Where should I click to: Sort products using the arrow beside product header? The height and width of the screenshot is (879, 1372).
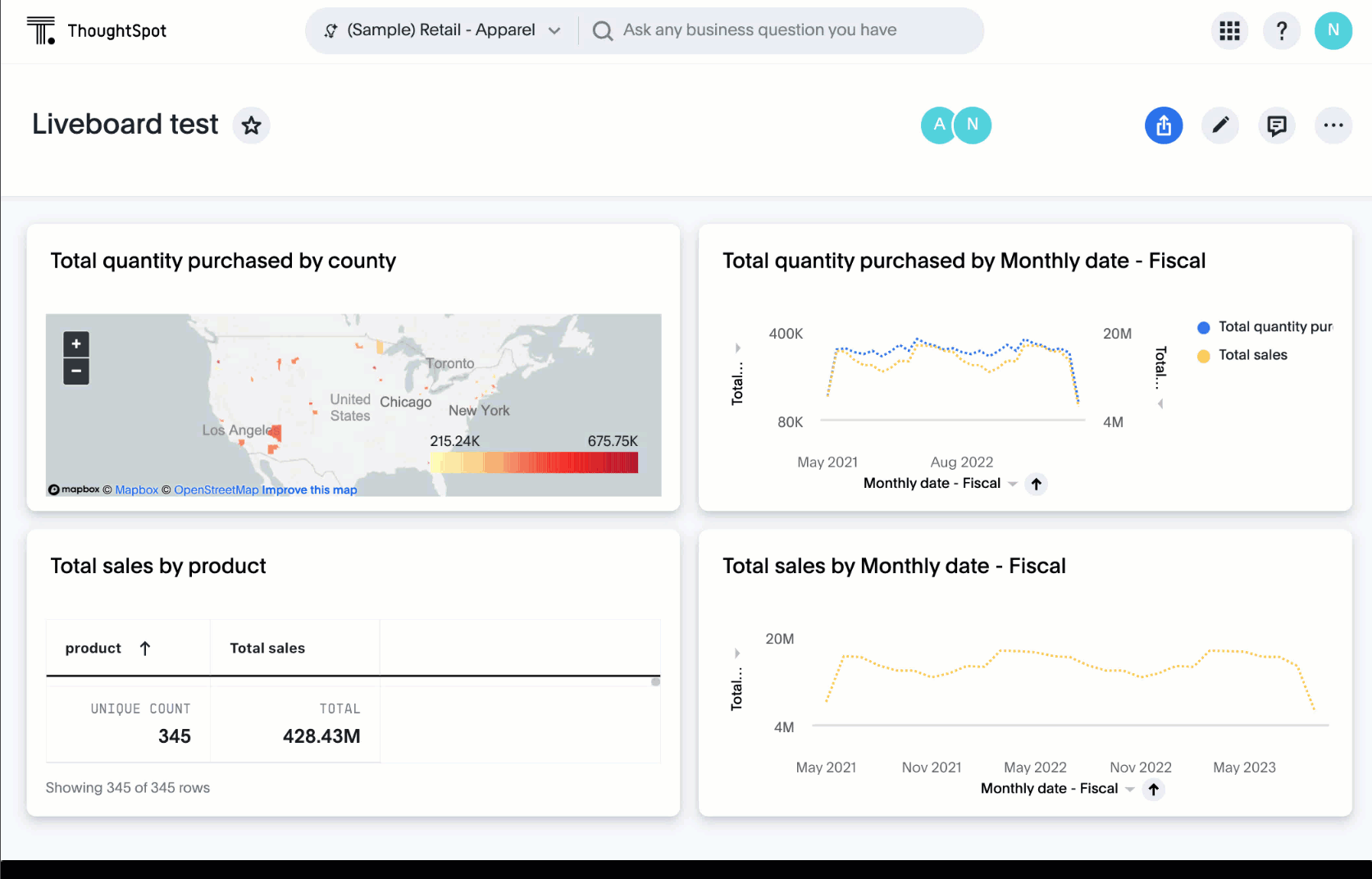[x=144, y=648]
